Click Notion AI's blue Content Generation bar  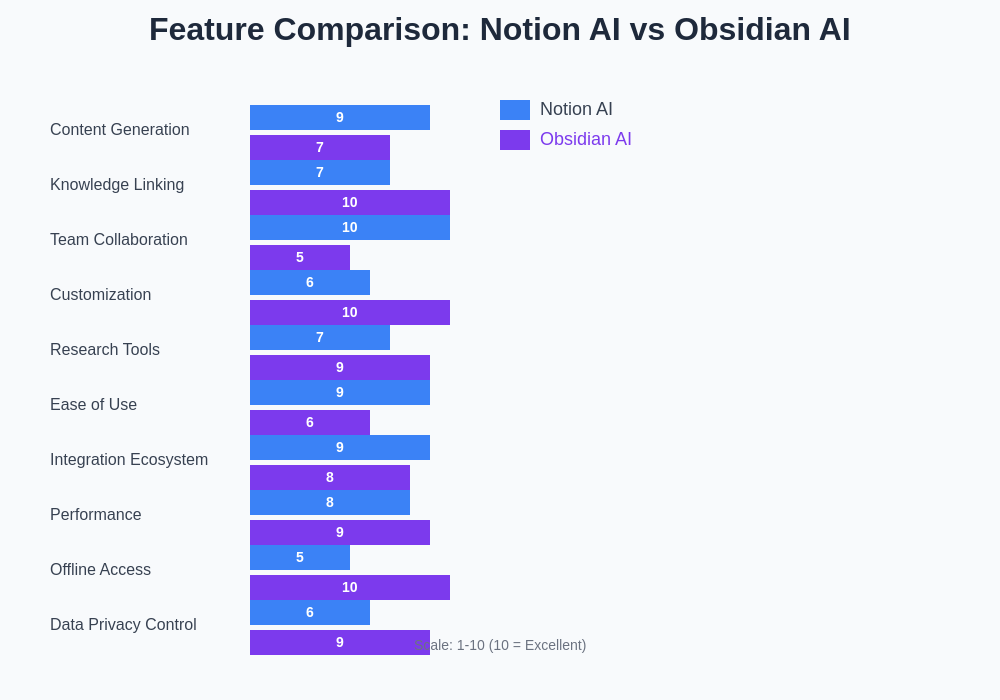(x=340, y=118)
